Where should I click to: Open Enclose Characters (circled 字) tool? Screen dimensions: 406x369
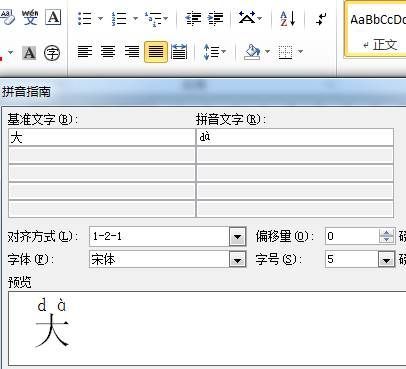(52, 53)
